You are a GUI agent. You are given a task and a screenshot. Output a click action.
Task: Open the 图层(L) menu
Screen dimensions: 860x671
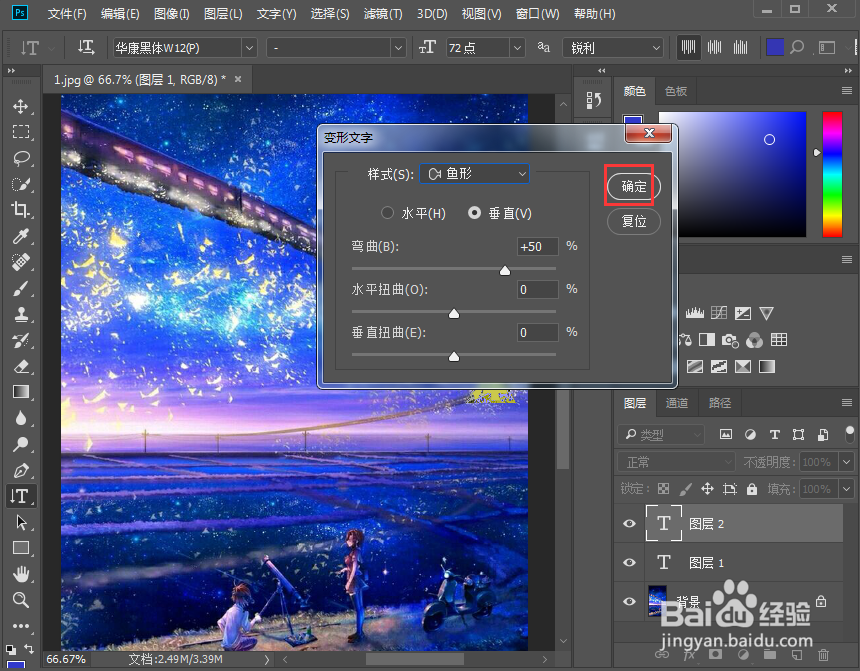pyautogui.click(x=223, y=14)
